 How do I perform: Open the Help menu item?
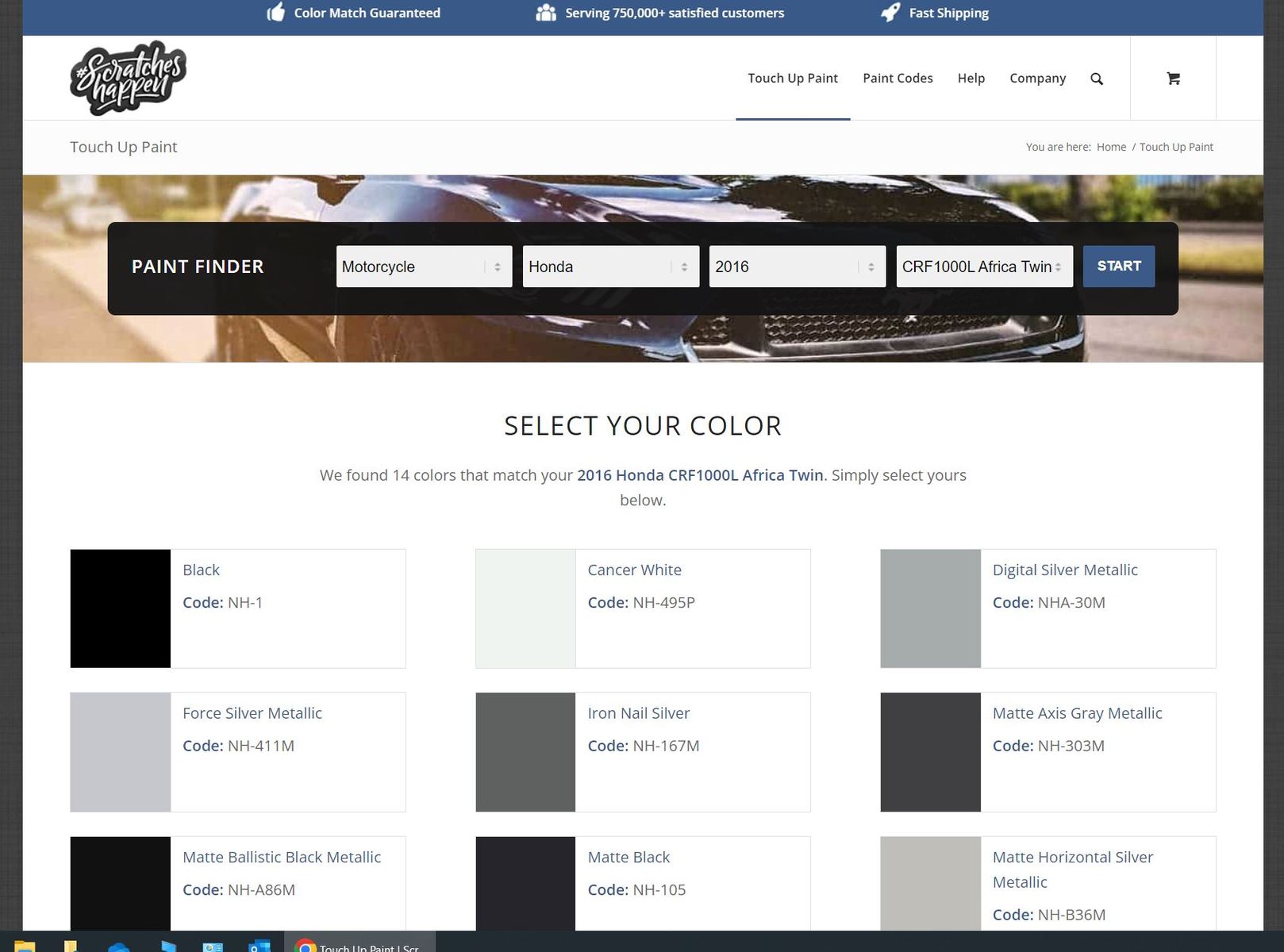(971, 78)
